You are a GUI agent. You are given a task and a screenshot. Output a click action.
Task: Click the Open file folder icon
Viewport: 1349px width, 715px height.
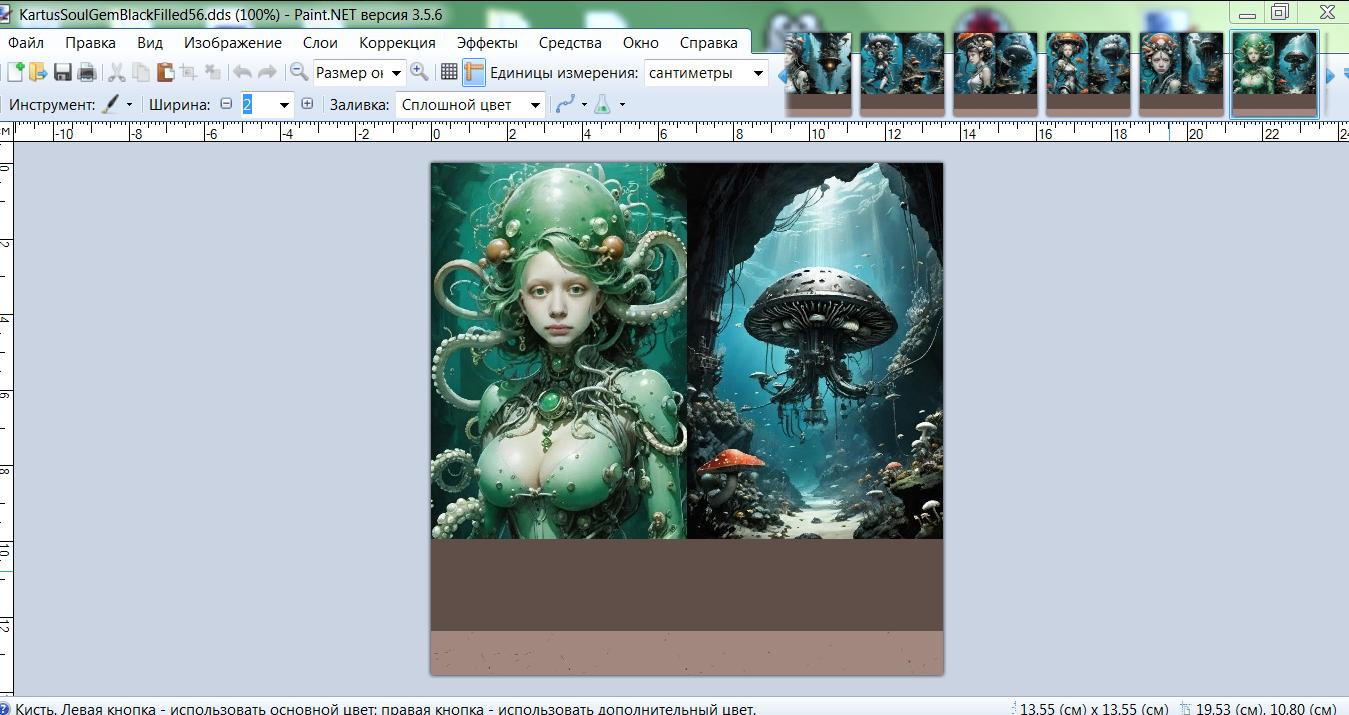pos(38,72)
